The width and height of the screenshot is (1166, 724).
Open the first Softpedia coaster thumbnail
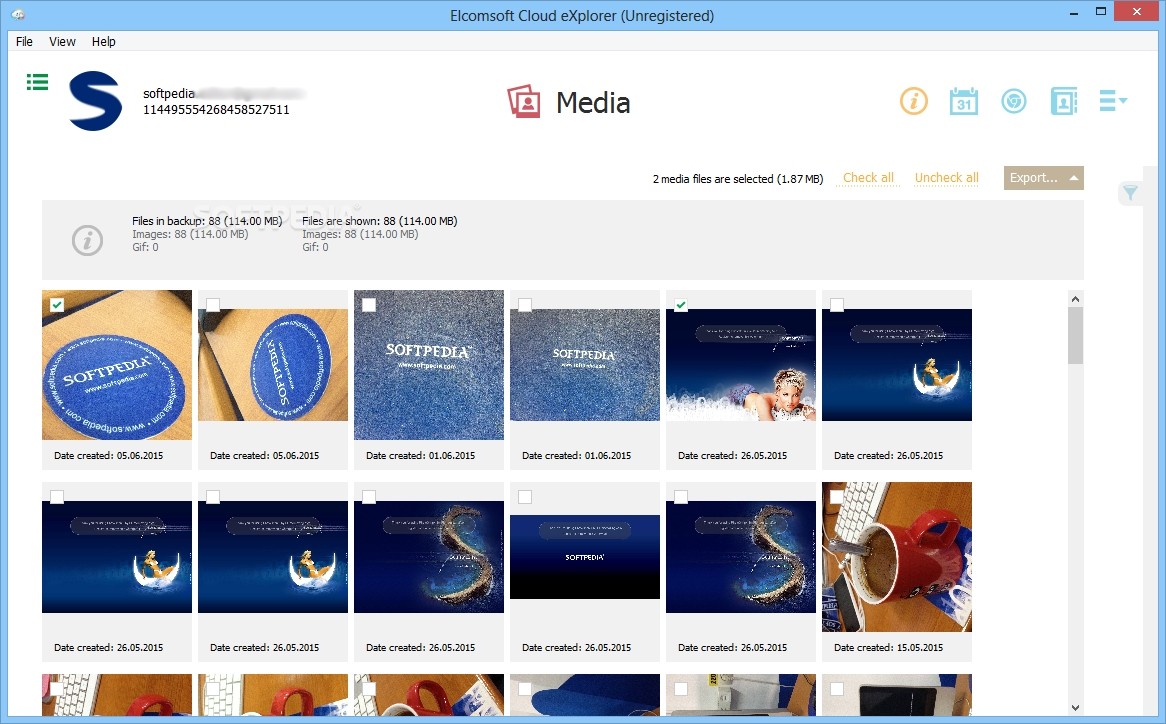click(x=117, y=365)
